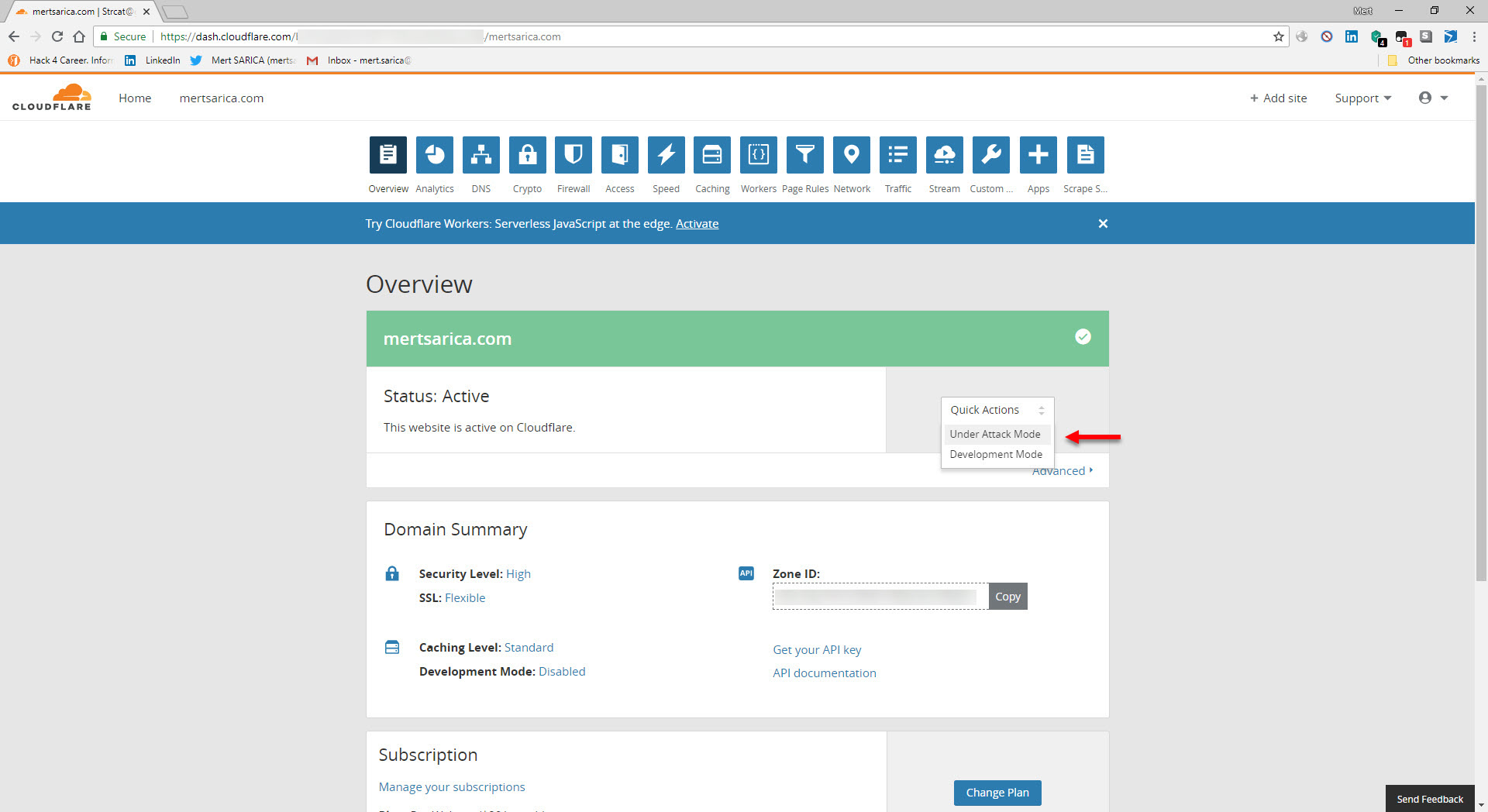This screenshot has width=1488, height=812.
Task: Expand the Support dropdown menu
Action: (1363, 98)
